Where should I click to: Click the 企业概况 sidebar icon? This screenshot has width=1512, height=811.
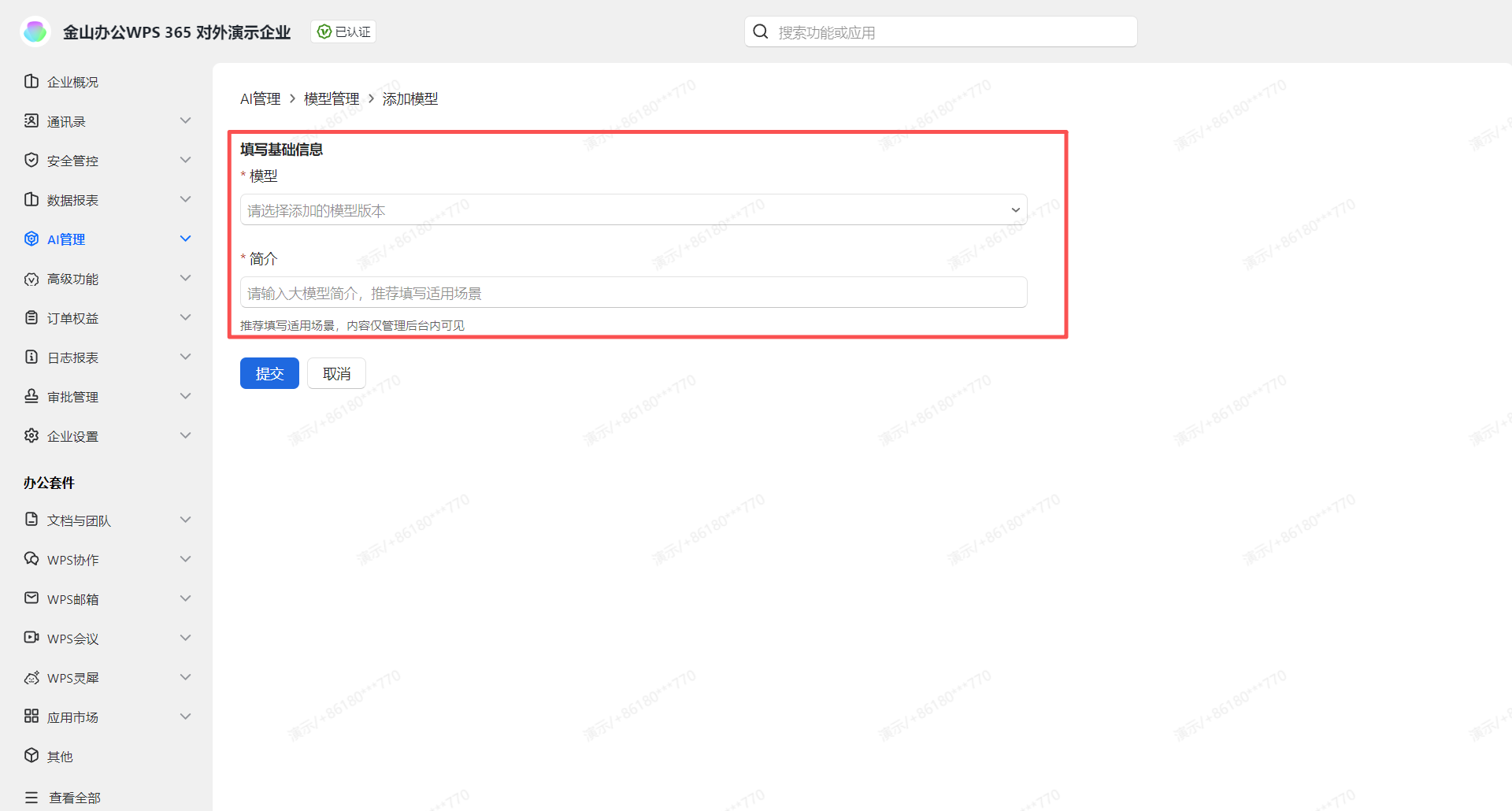pyautogui.click(x=31, y=81)
